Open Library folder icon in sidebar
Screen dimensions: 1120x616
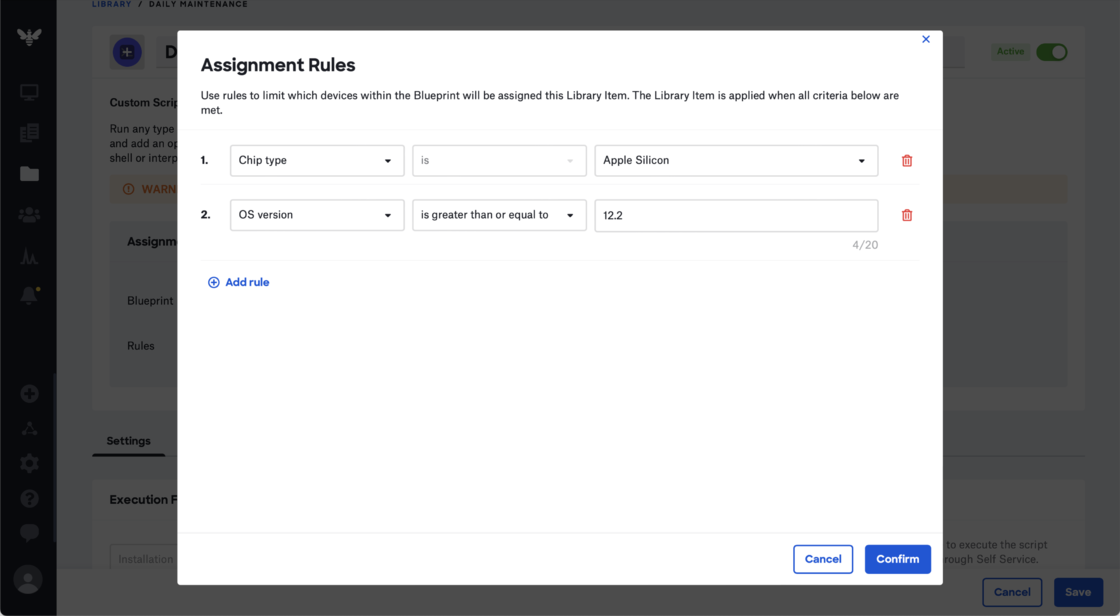point(29,174)
